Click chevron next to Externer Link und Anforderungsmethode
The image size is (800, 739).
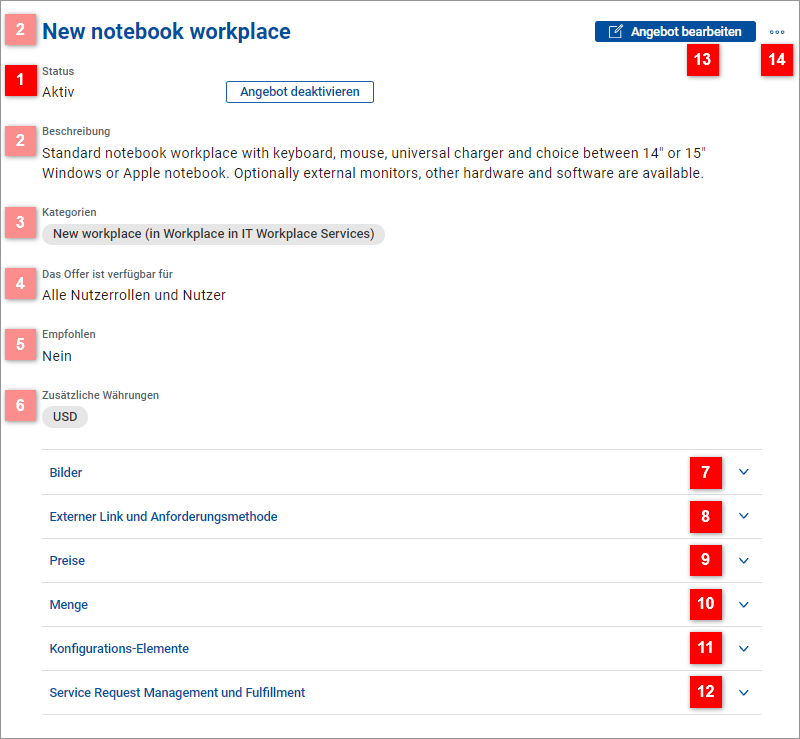click(743, 516)
